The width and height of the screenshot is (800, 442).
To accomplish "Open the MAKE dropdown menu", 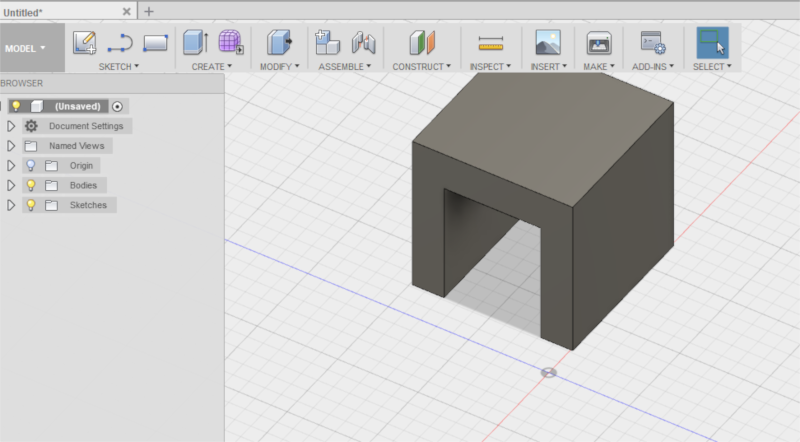I will tap(599, 66).
